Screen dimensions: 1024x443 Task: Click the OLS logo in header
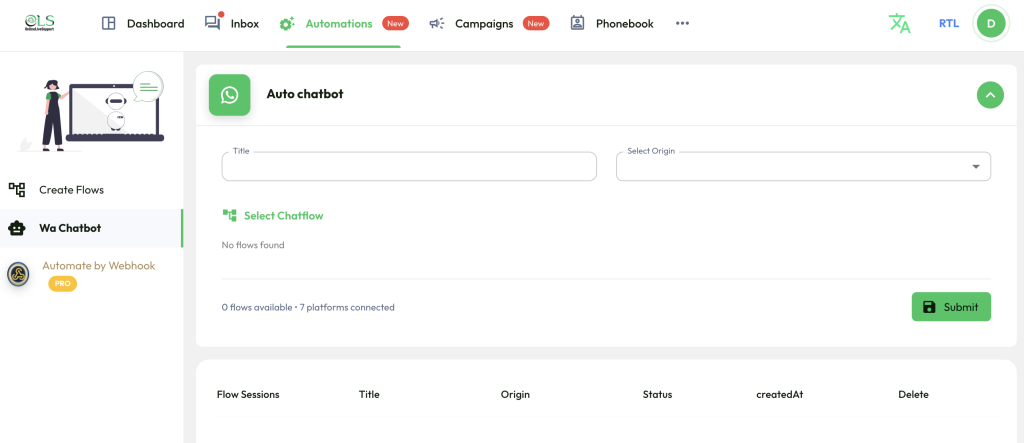tap(39, 24)
